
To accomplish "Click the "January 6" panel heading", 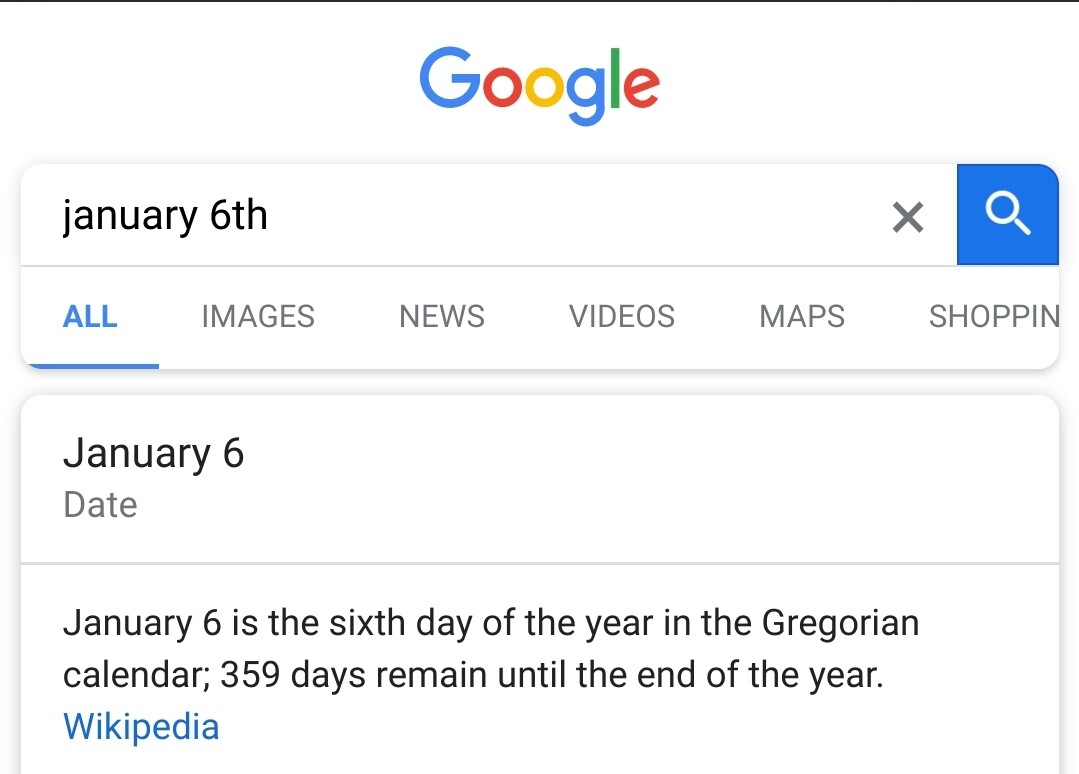I will coord(154,454).
